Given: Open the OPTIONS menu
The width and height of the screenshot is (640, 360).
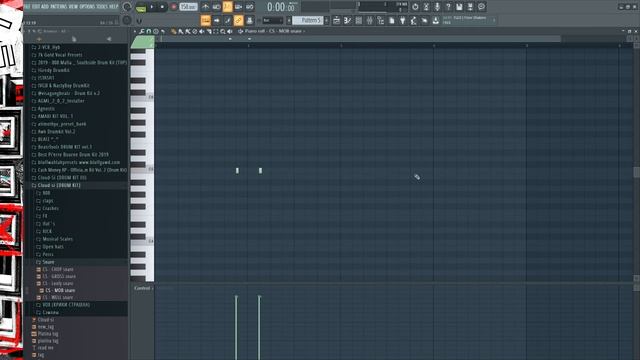Looking at the screenshot, I should (x=87, y=7).
